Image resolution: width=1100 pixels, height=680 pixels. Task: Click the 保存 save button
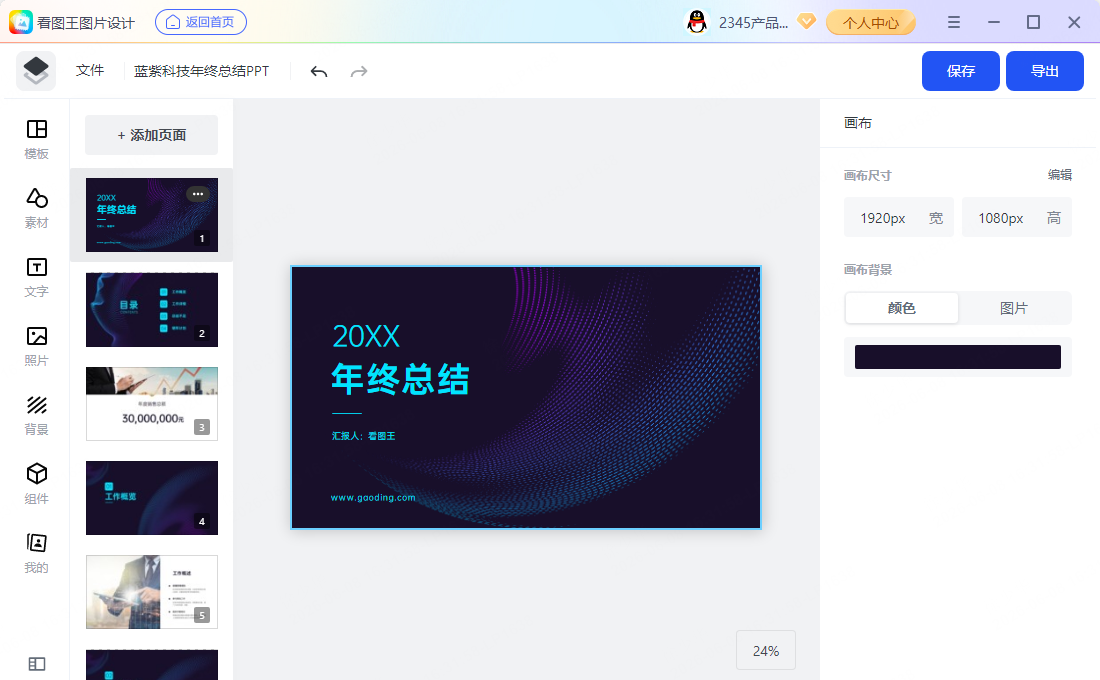[960, 71]
